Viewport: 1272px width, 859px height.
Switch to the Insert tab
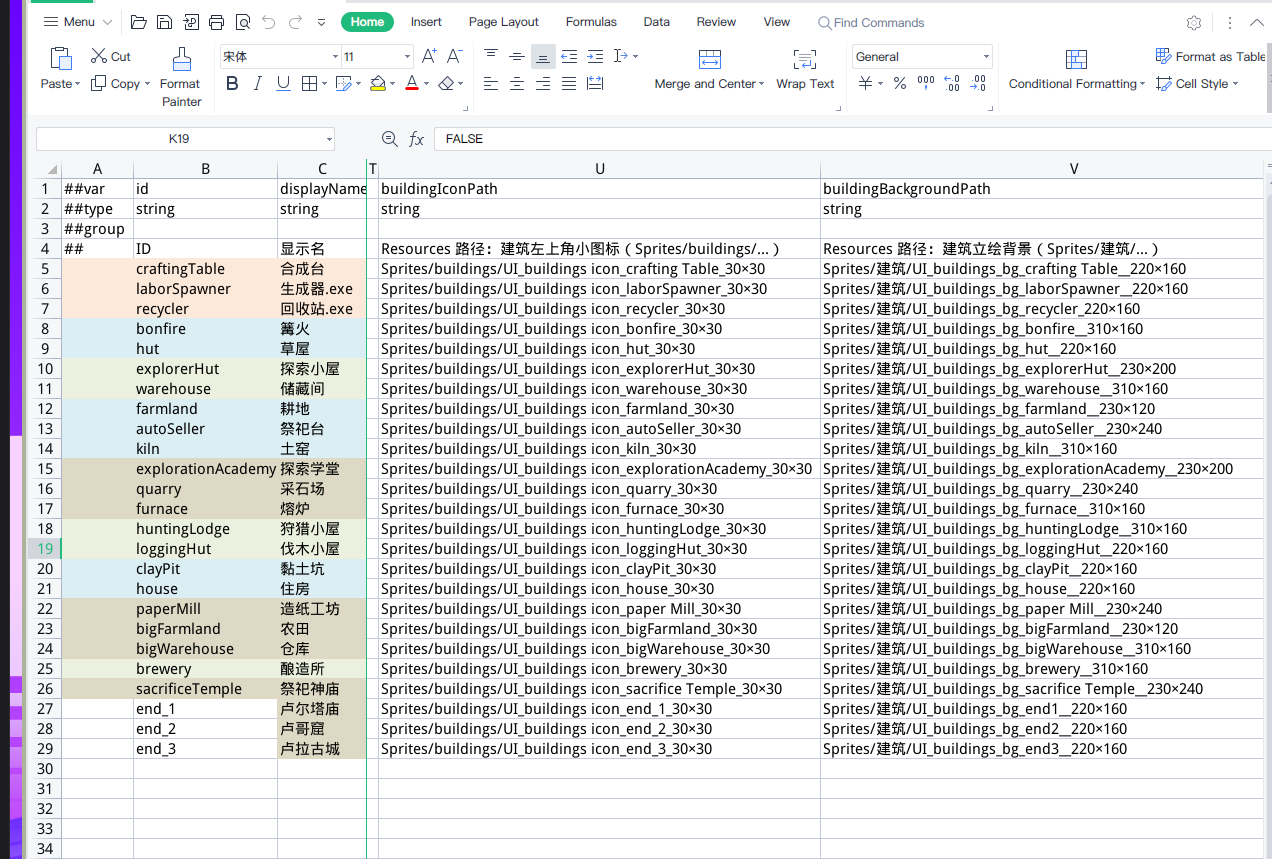(x=426, y=22)
